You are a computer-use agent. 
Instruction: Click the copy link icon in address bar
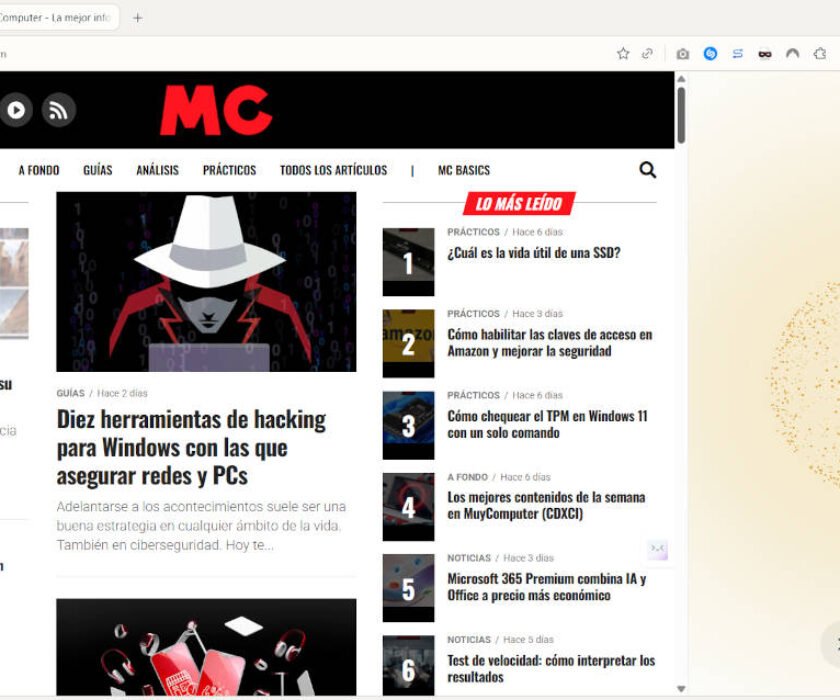point(648,54)
